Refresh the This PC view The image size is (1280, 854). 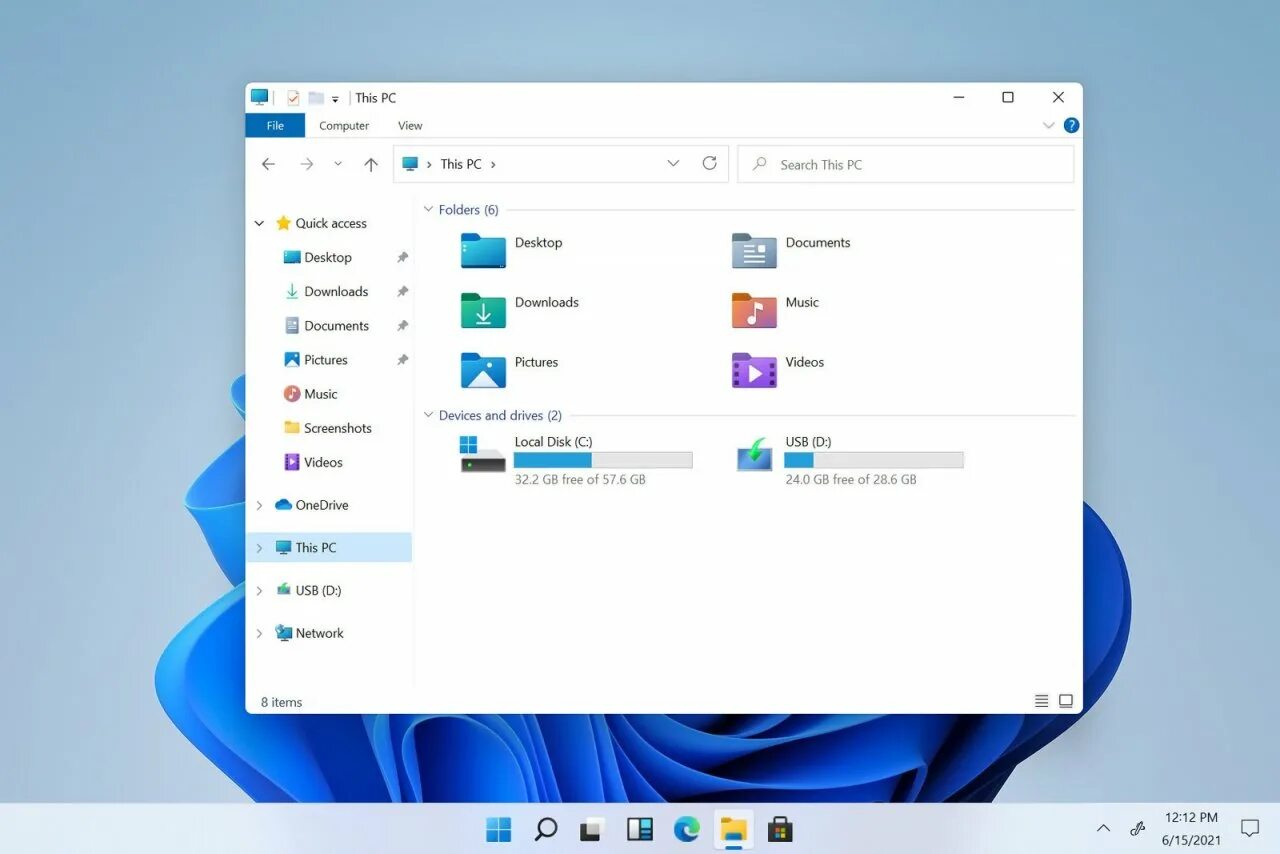[x=709, y=163]
